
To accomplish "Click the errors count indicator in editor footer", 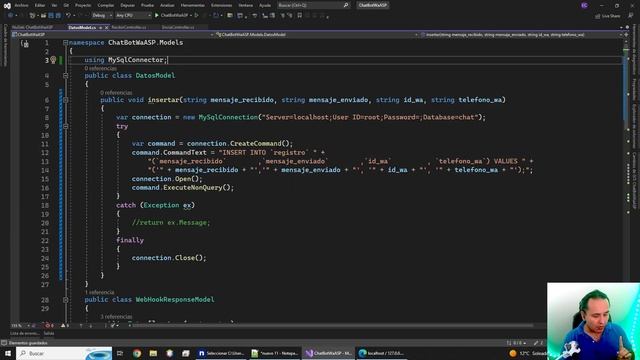I will (49, 326).
